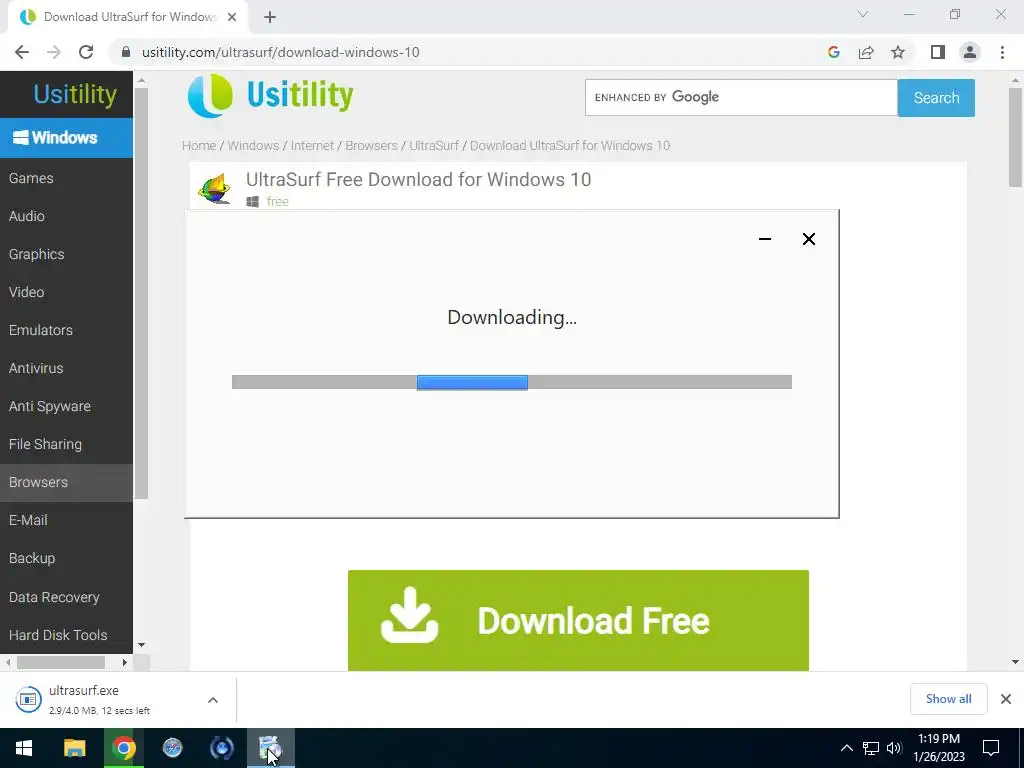Open the highlighted Browsers category
This screenshot has height=768, width=1024.
(66, 482)
